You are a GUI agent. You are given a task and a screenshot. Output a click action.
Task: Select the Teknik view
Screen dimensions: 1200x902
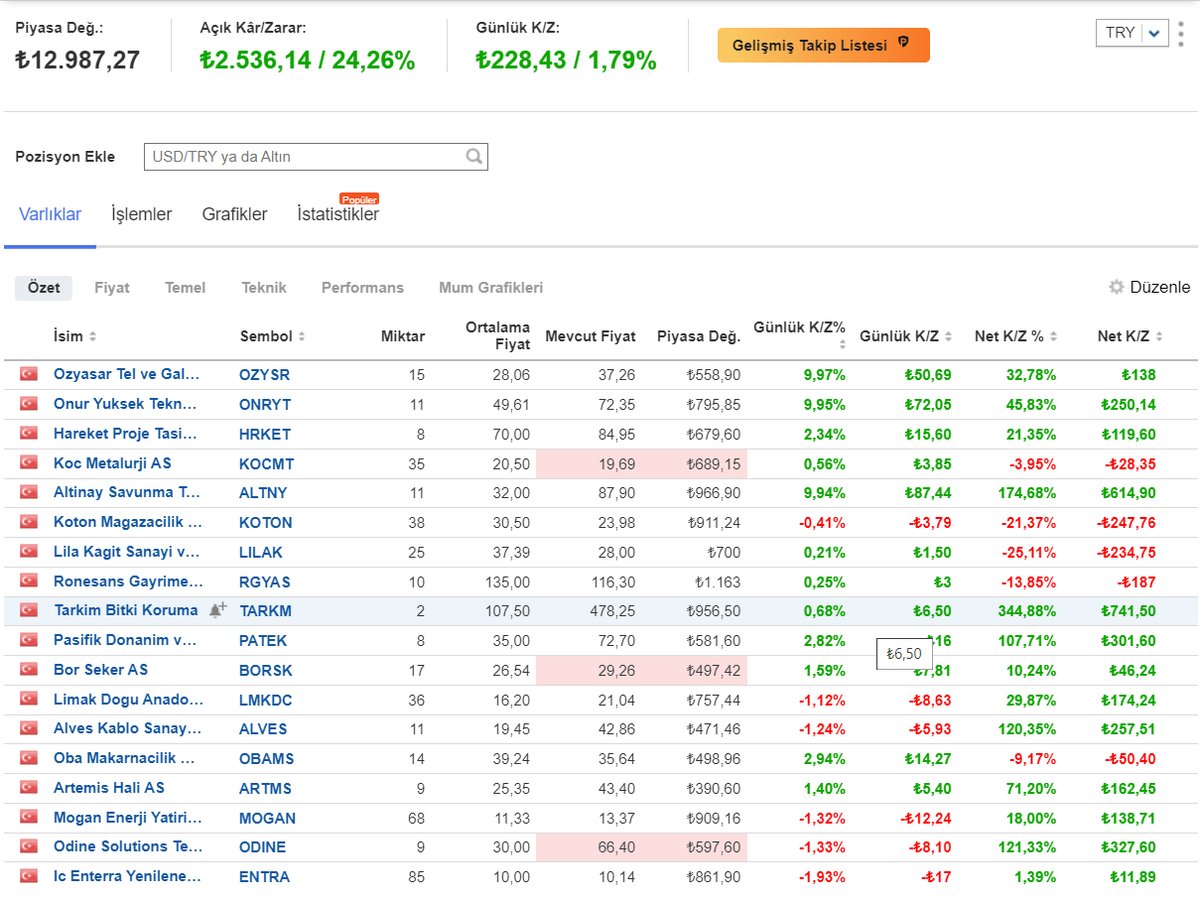[264, 288]
